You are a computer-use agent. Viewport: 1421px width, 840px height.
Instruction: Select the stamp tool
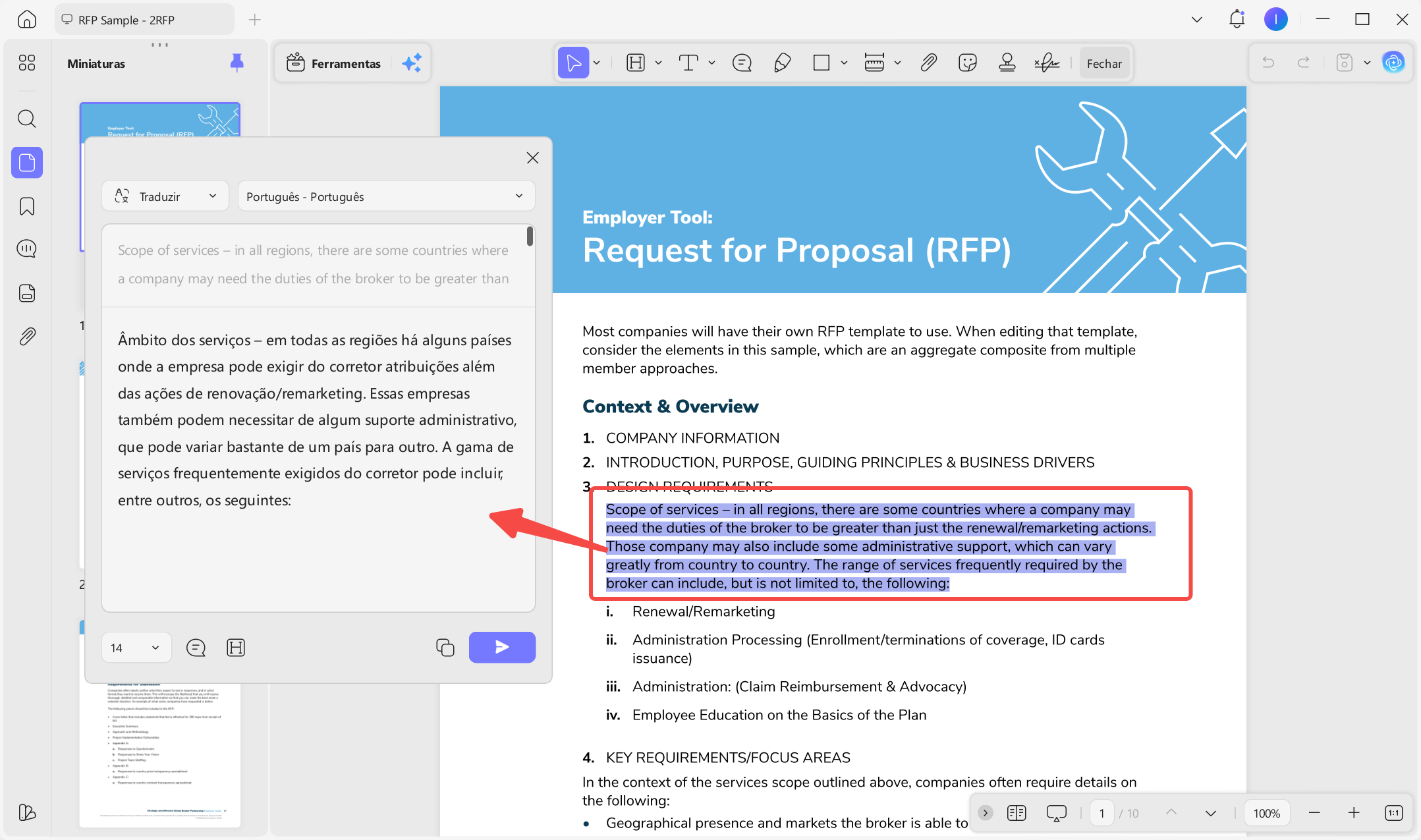pos(1007,63)
